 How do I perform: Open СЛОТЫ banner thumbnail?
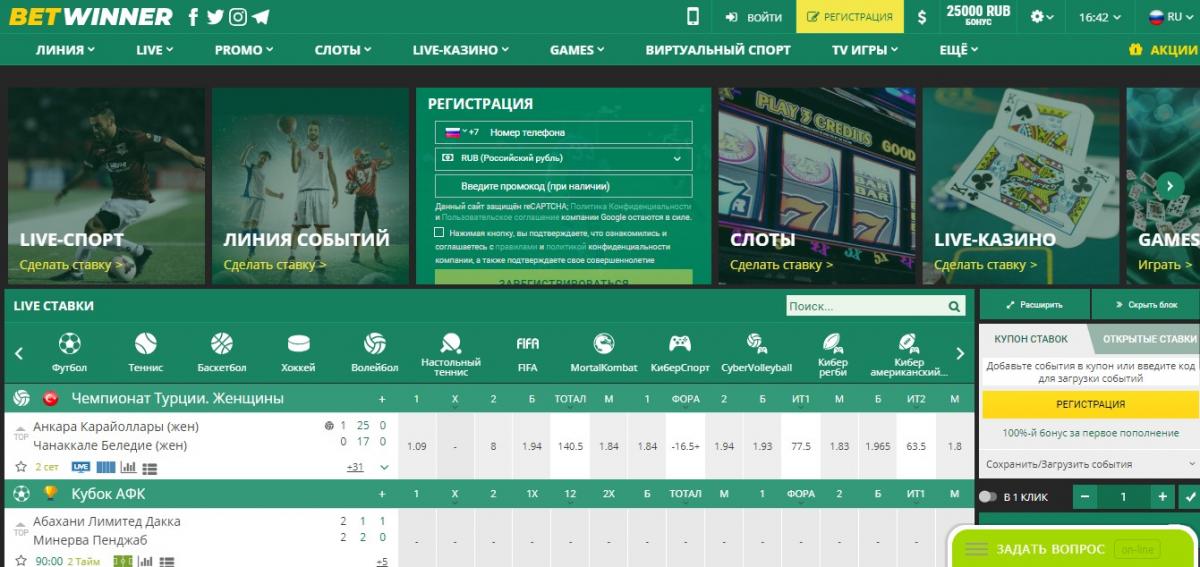click(815, 186)
